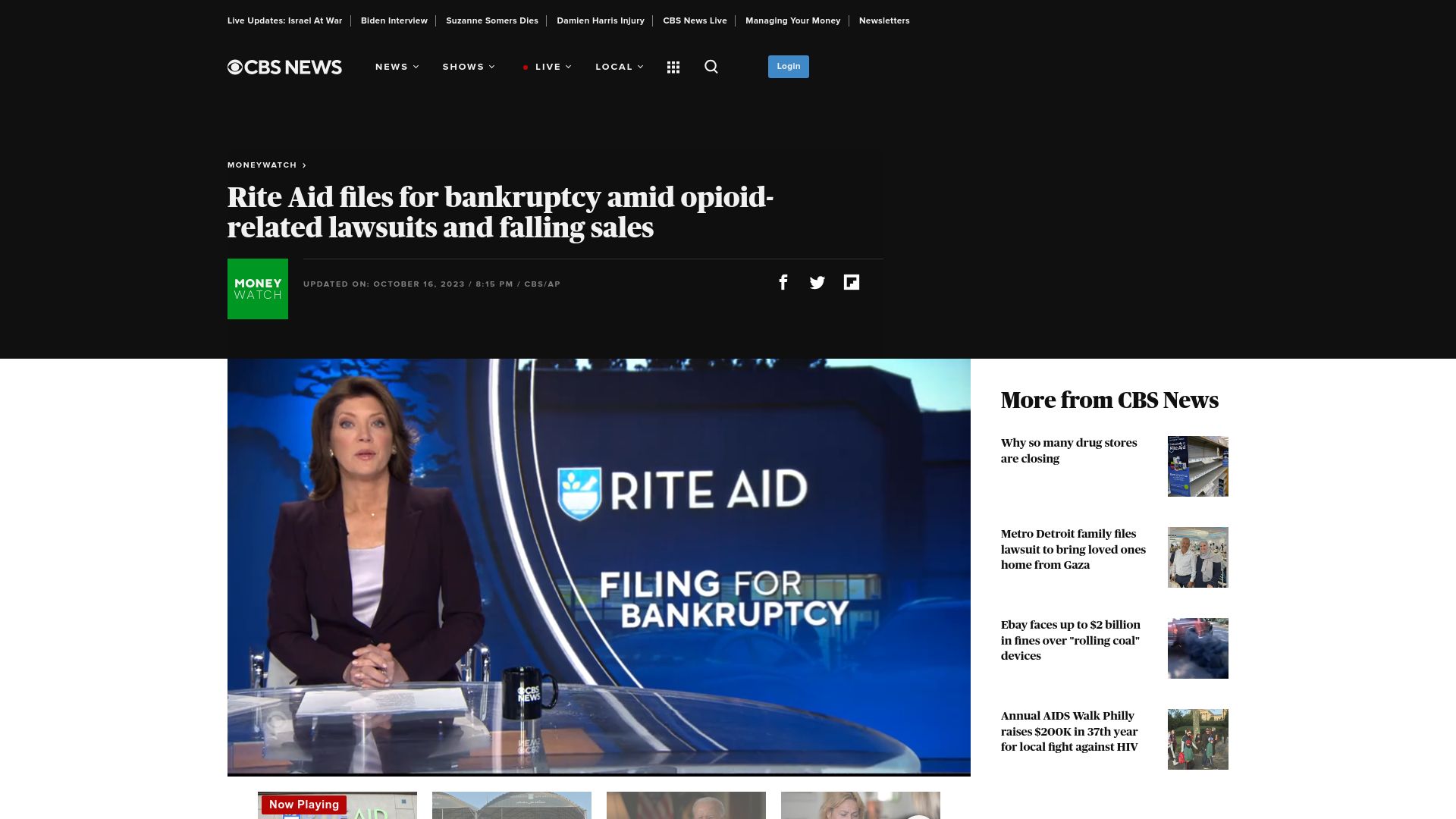Screen dimensions: 1456x819
Task: Open Live Updates: Israel At War
Action: click(284, 20)
